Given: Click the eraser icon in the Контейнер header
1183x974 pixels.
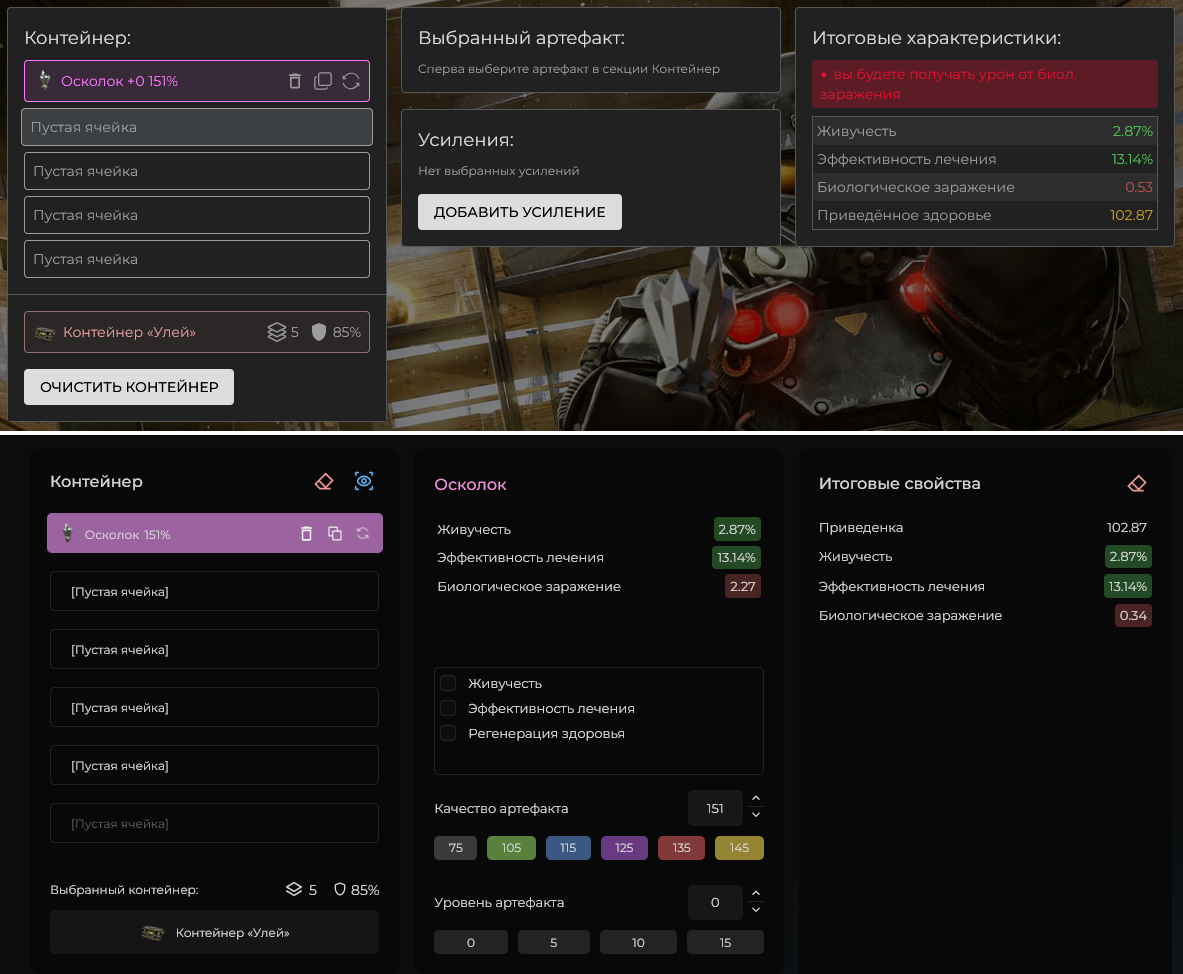Looking at the screenshot, I should (x=323, y=482).
